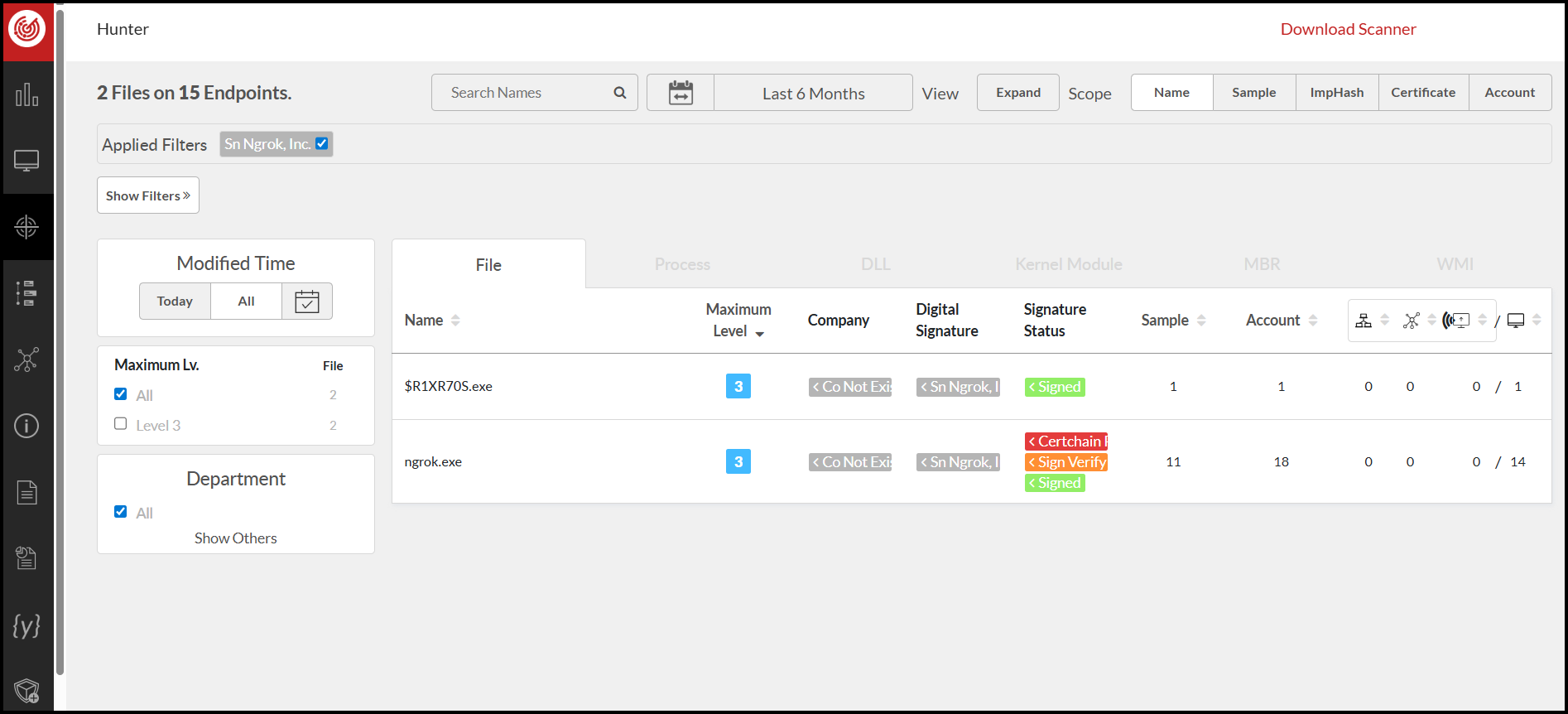Click the calendar date range icon
Screen dimensions: 1568x714
[681, 93]
